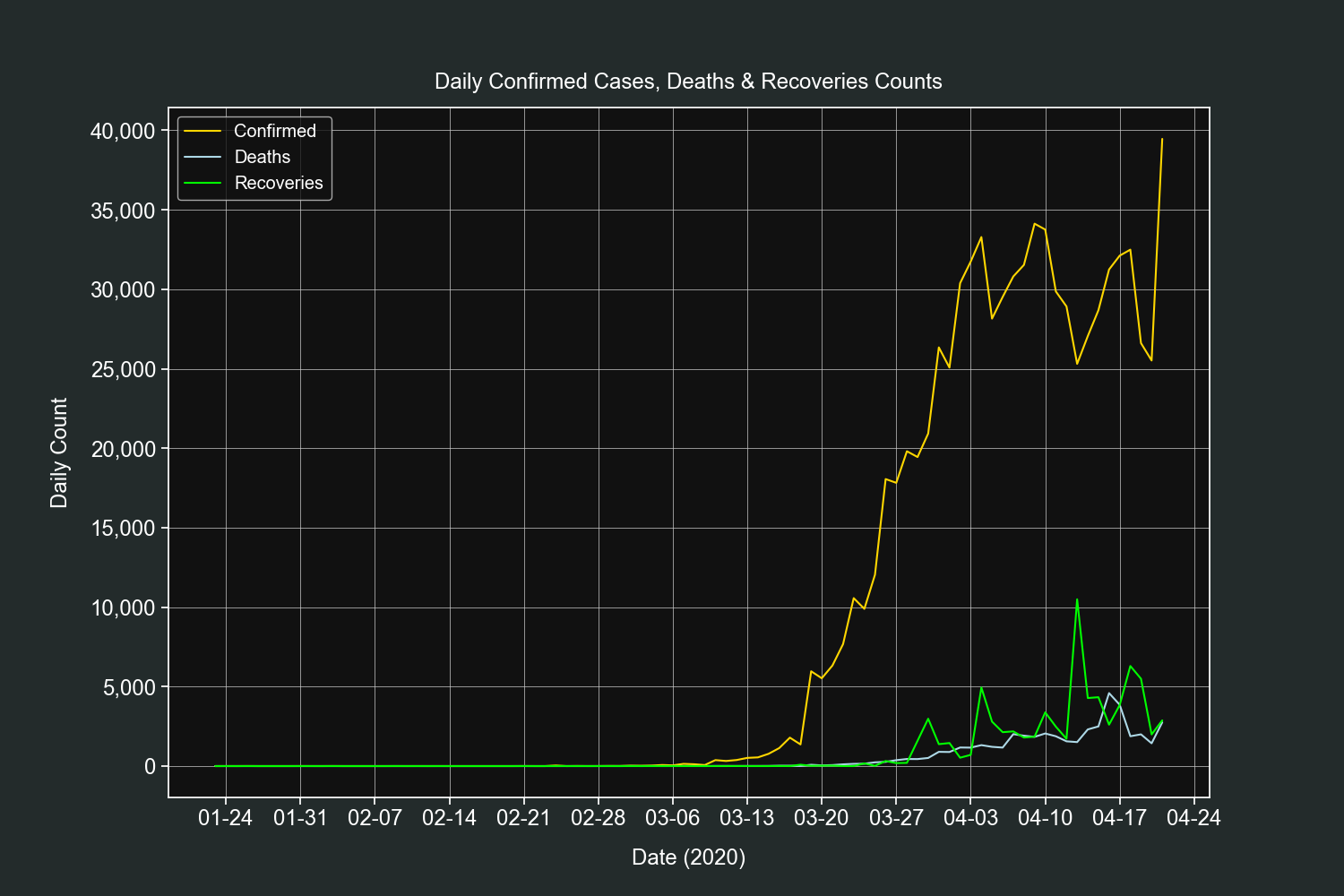Click the Daily Count y-axis label
Image resolution: width=1344 pixels, height=896 pixels.
tap(59, 452)
